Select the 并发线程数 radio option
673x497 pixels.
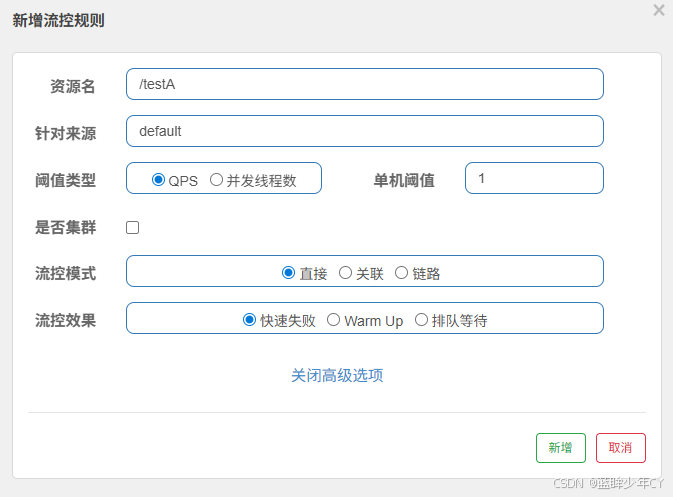(x=216, y=179)
